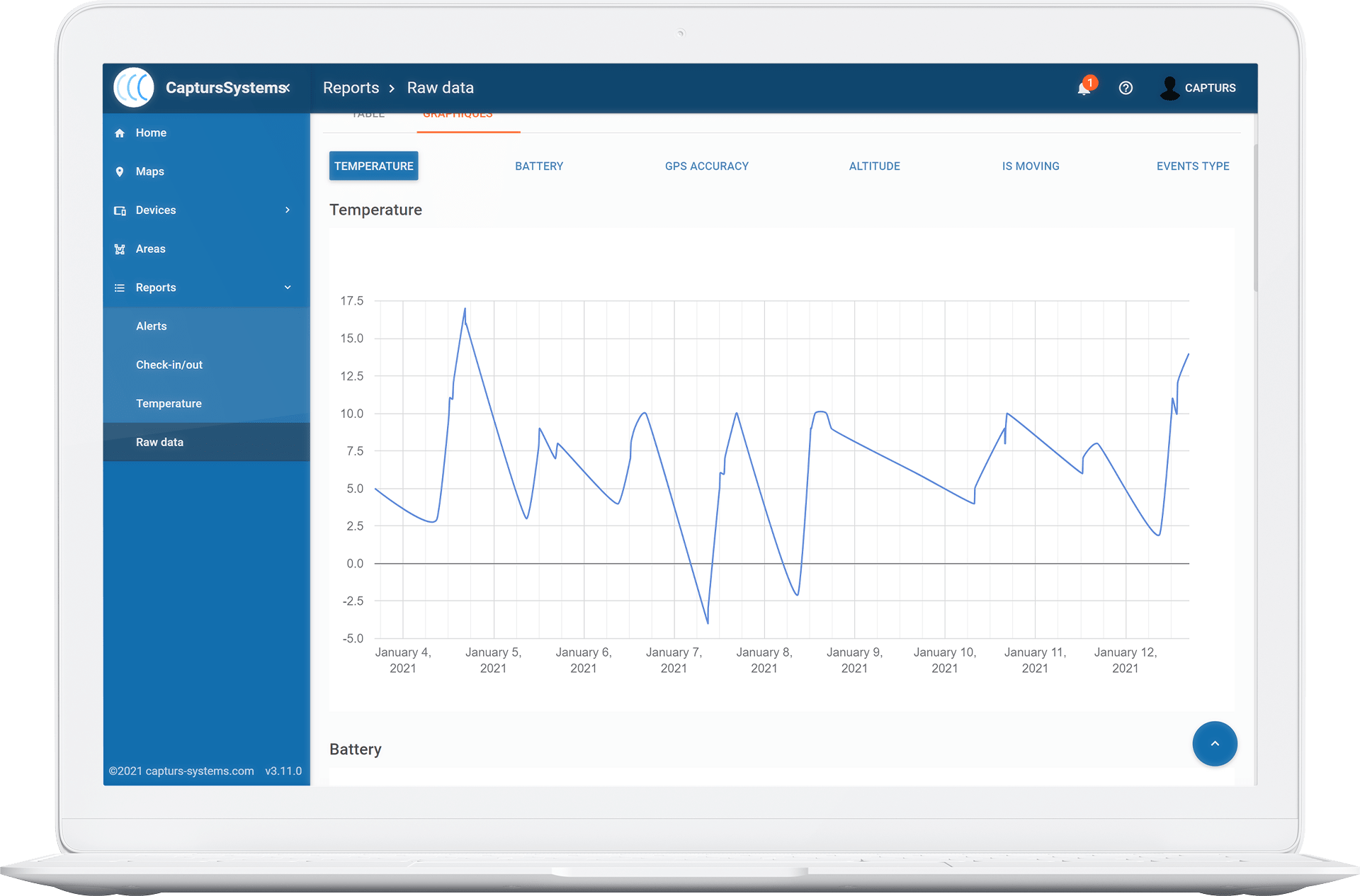This screenshot has width=1360, height=896.
Task: Click the TEMPERATURE button
Action: [x=374, y=166]
